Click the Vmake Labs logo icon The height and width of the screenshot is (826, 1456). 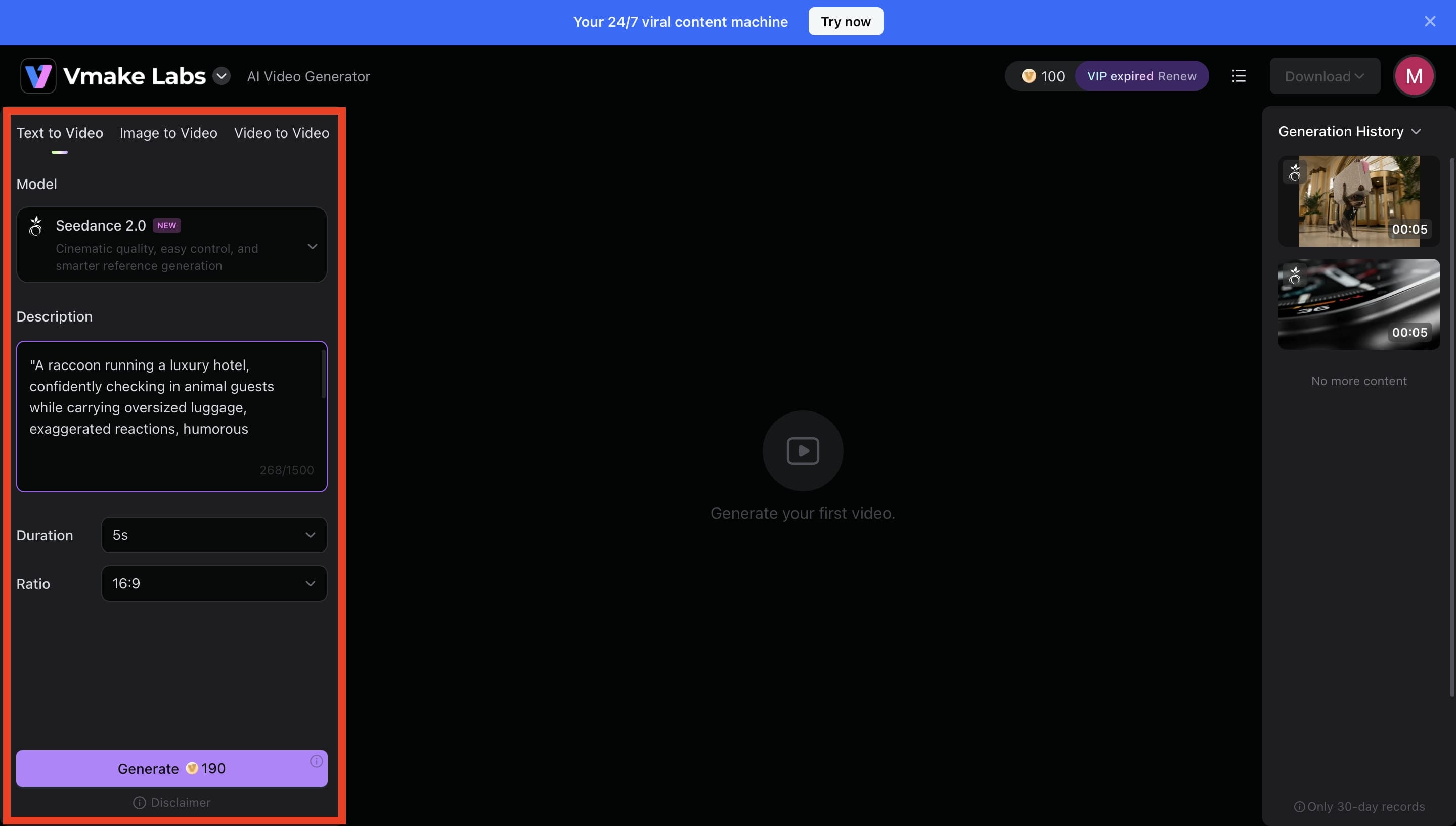point(38,76)
